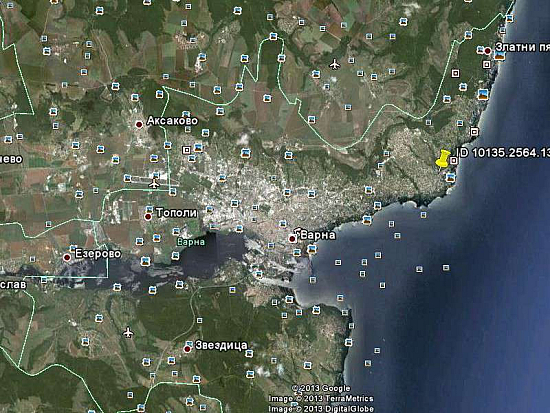Select the Аксаково town label text
The height and width of the screenshot is (413, 550).
click(172, 121)
